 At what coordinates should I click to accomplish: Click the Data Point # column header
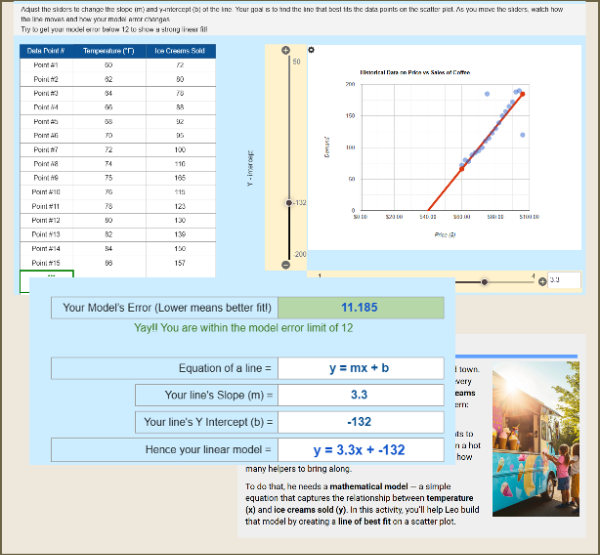pos(46,51)
